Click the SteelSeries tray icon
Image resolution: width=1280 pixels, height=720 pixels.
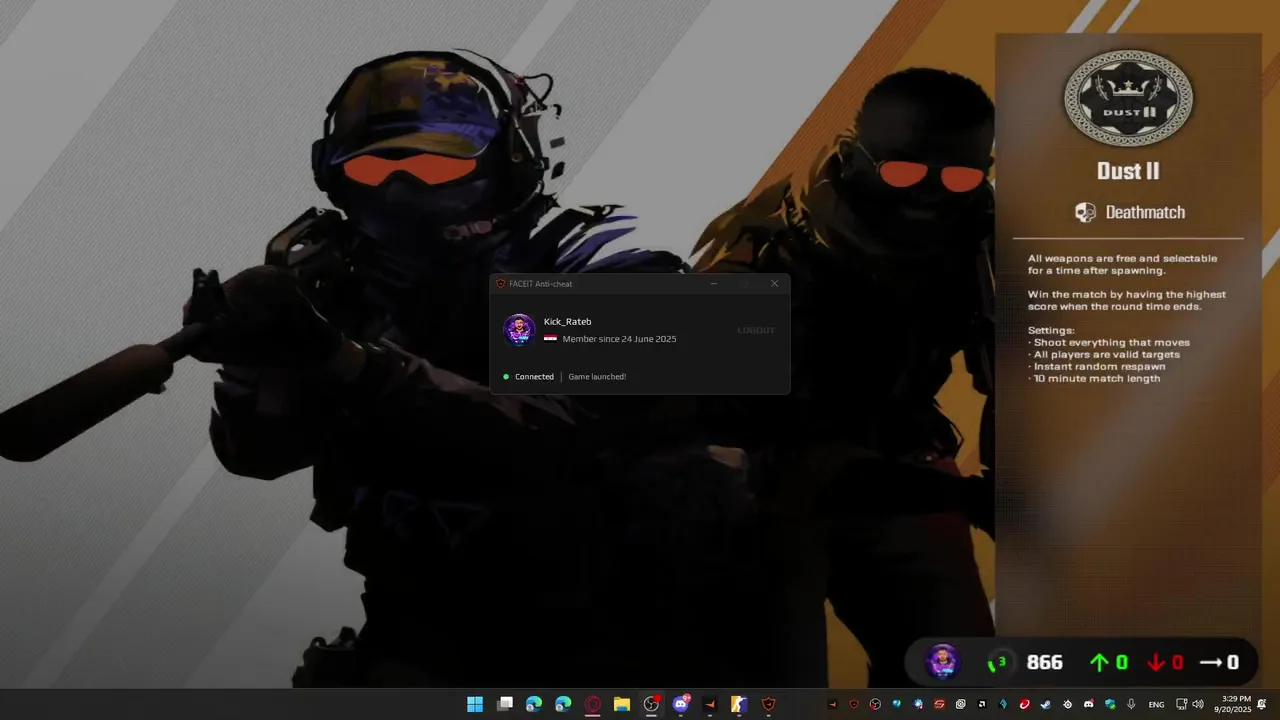click(x=1067, y=704)
